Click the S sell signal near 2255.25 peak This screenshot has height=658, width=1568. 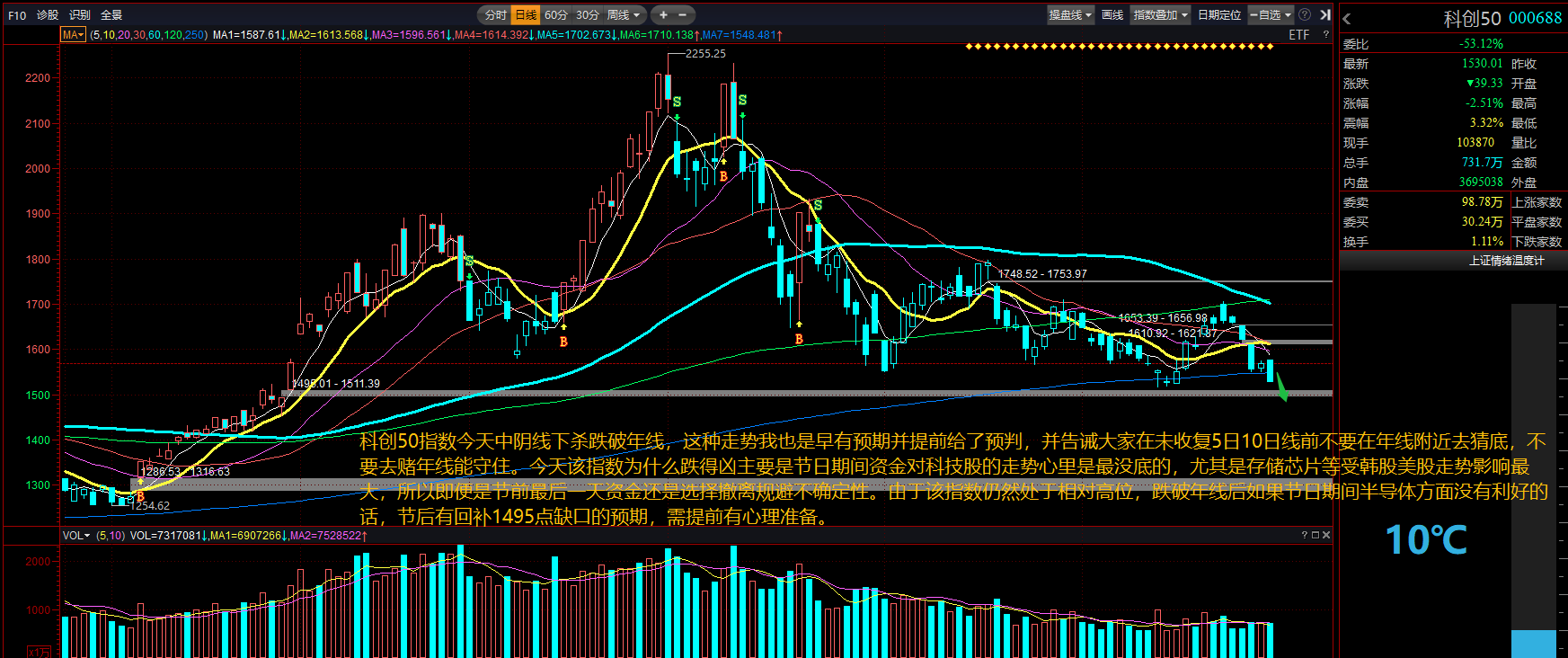click(677, 102)
